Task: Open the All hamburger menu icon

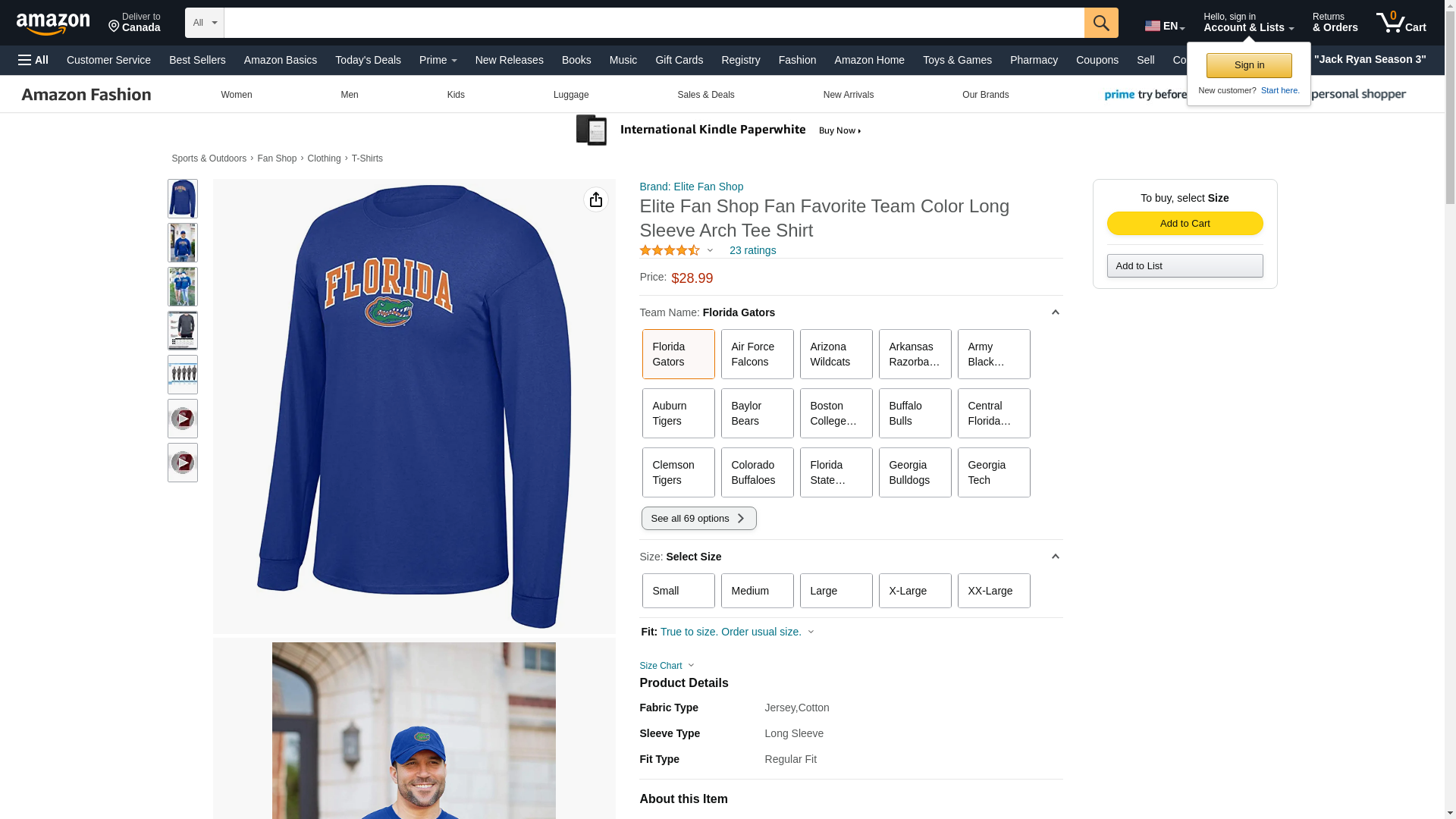Action: [33, 60]
